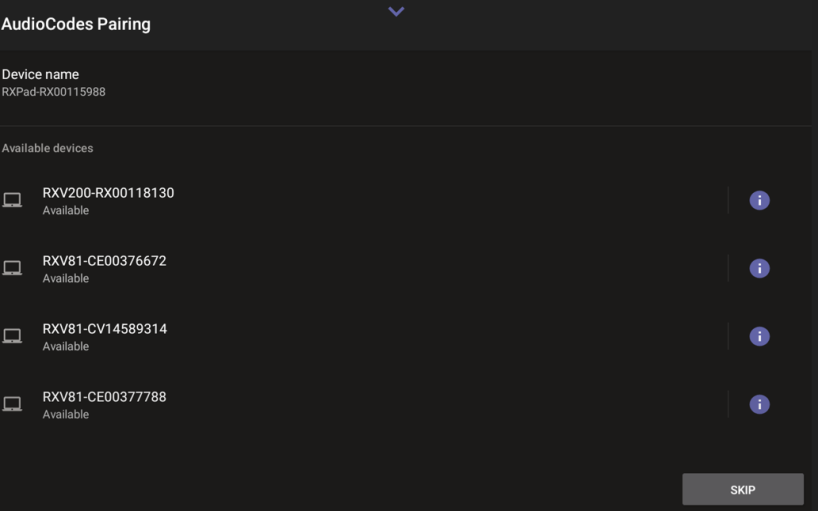Tap info icon beside RXV81-CE00377788
Screen dimensions: 818x511
tap(759, 404)
